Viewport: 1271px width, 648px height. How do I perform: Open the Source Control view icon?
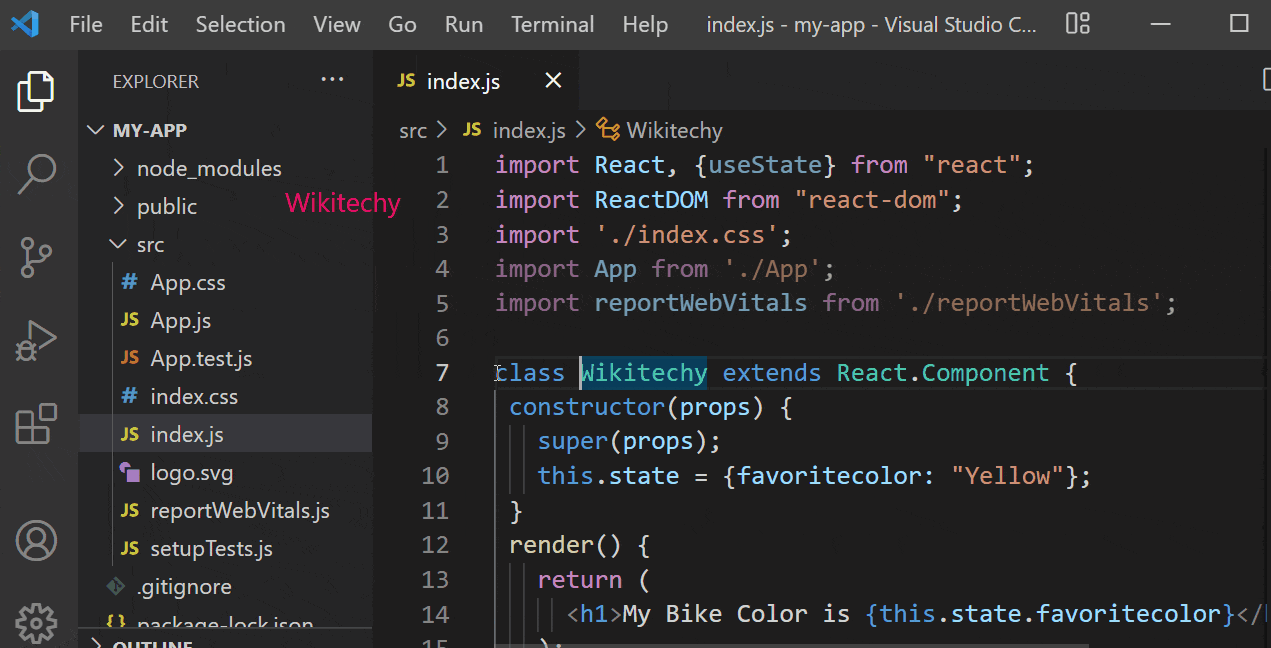tap(37, 257)
